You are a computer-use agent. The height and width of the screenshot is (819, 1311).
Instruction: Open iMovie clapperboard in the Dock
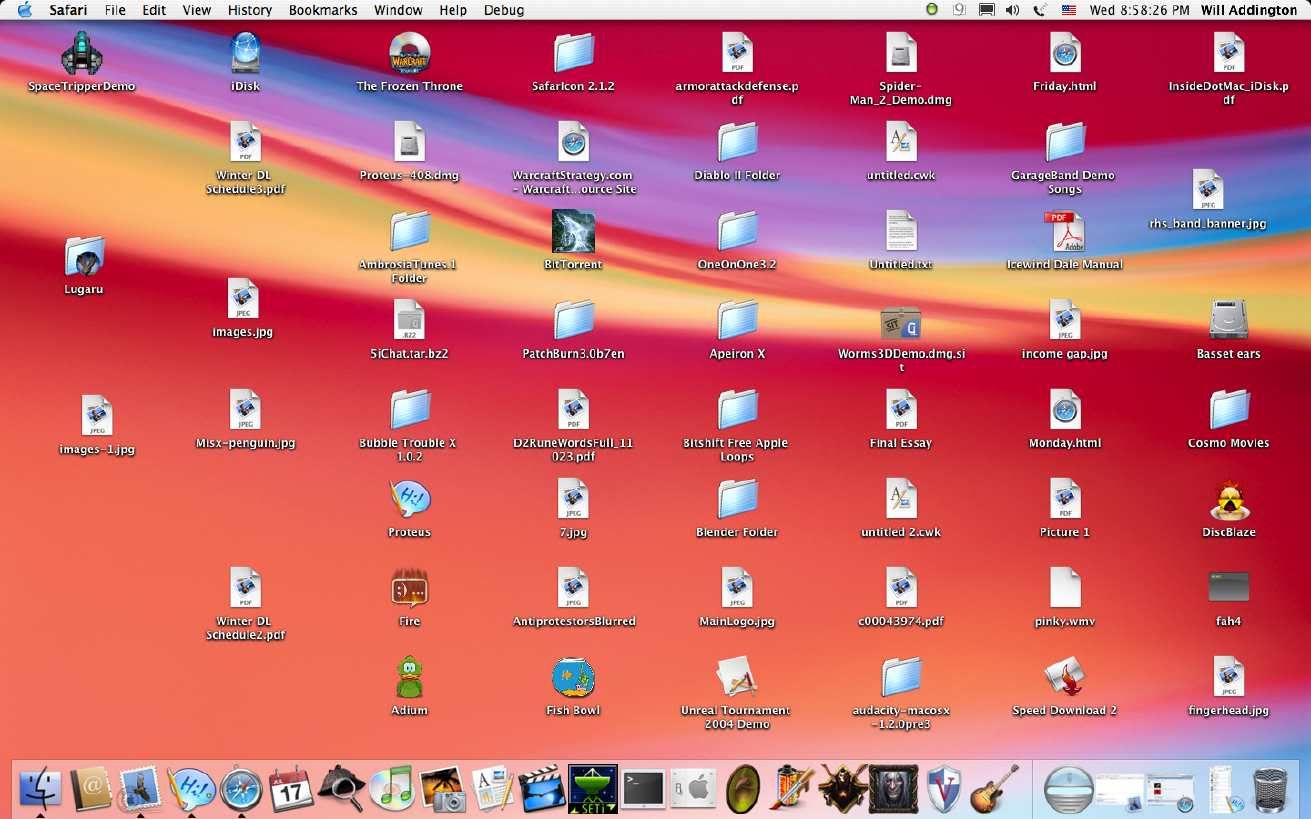click(x=541, y=788)
